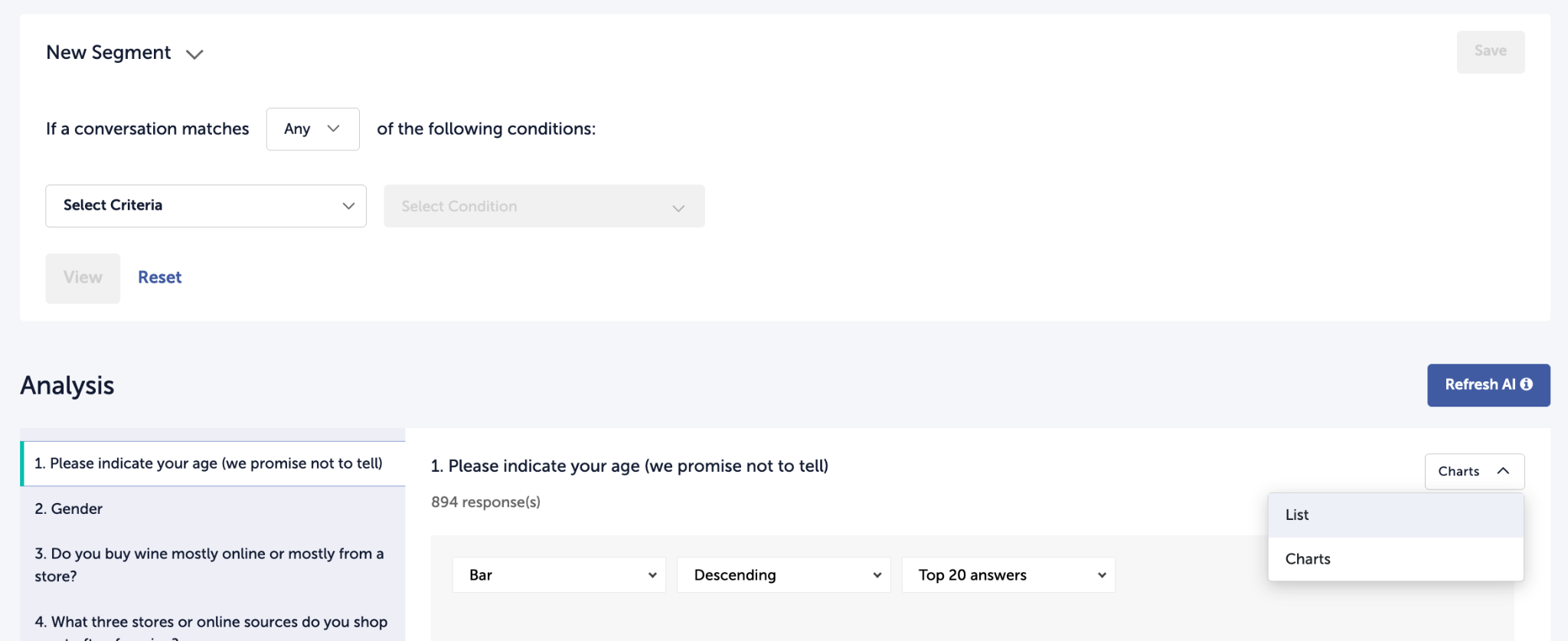Select the Gender question

coord(69,509)
